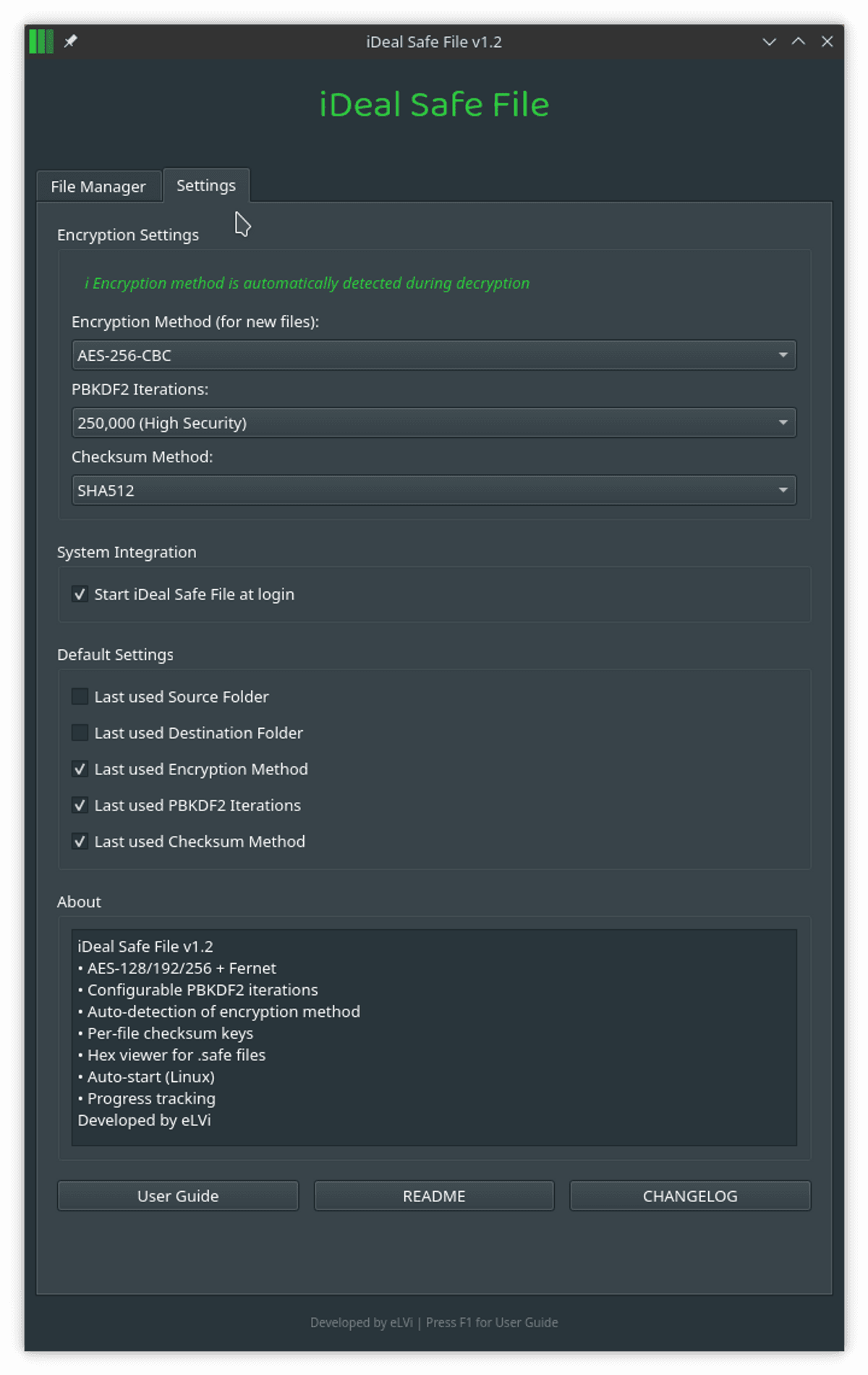868x1375 pixels.
Task: Disable Start iDeal Safe File at login
Action: pyautogui.click(x=80, y=594)
